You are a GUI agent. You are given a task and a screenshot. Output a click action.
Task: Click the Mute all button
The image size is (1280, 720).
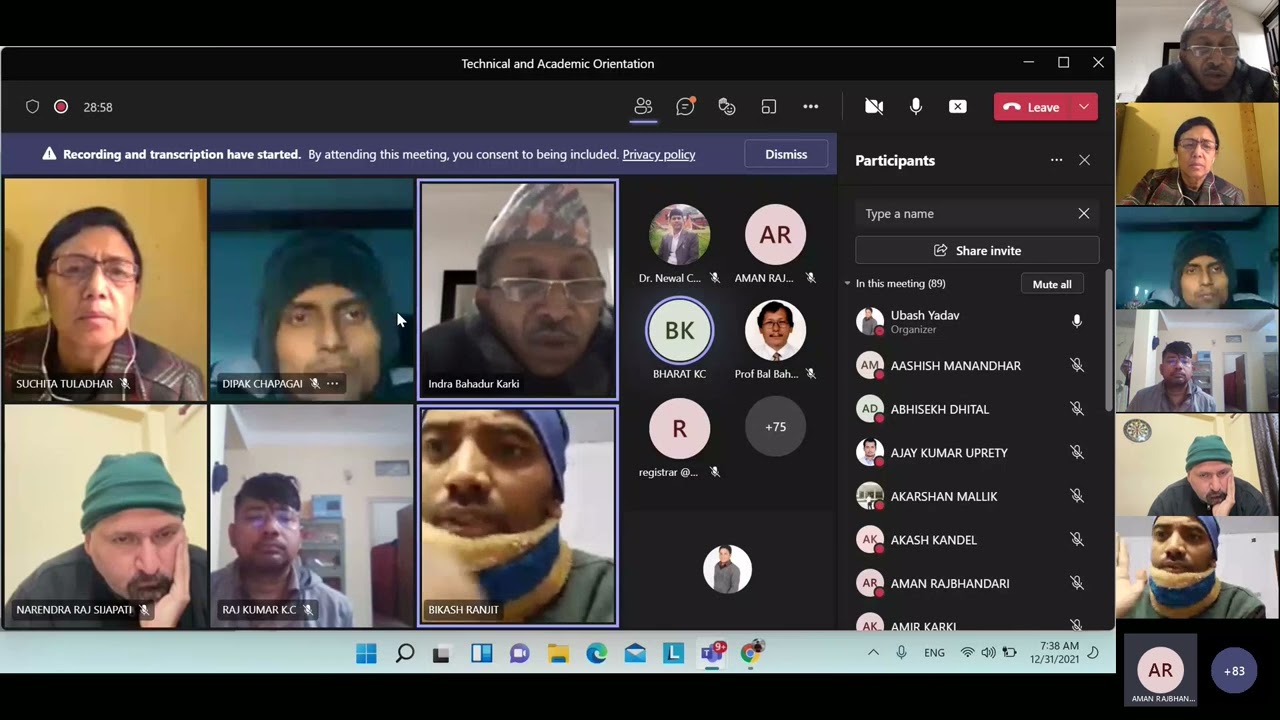coord(1052,284)
